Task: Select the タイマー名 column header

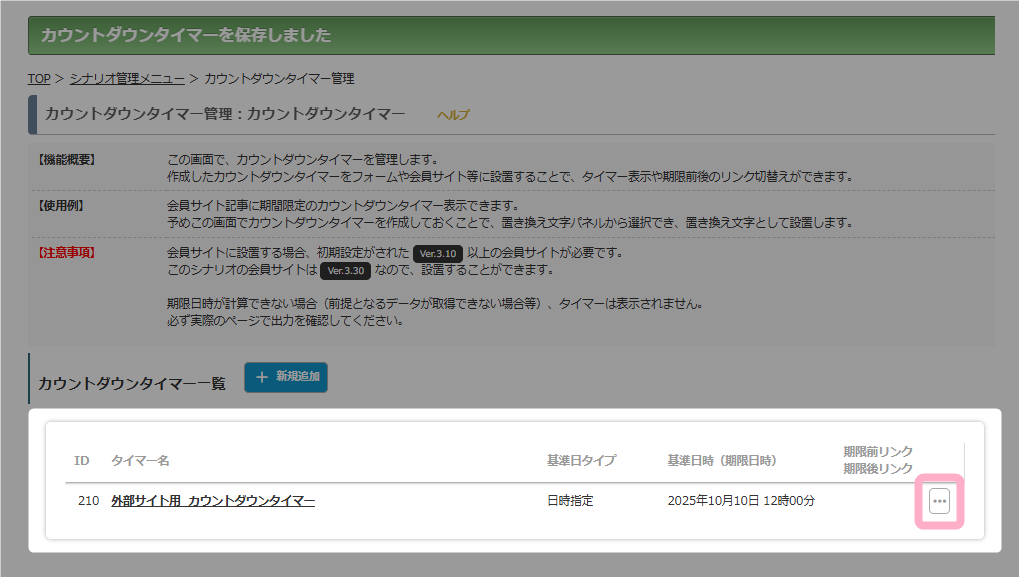Action: tap(140, 461)
